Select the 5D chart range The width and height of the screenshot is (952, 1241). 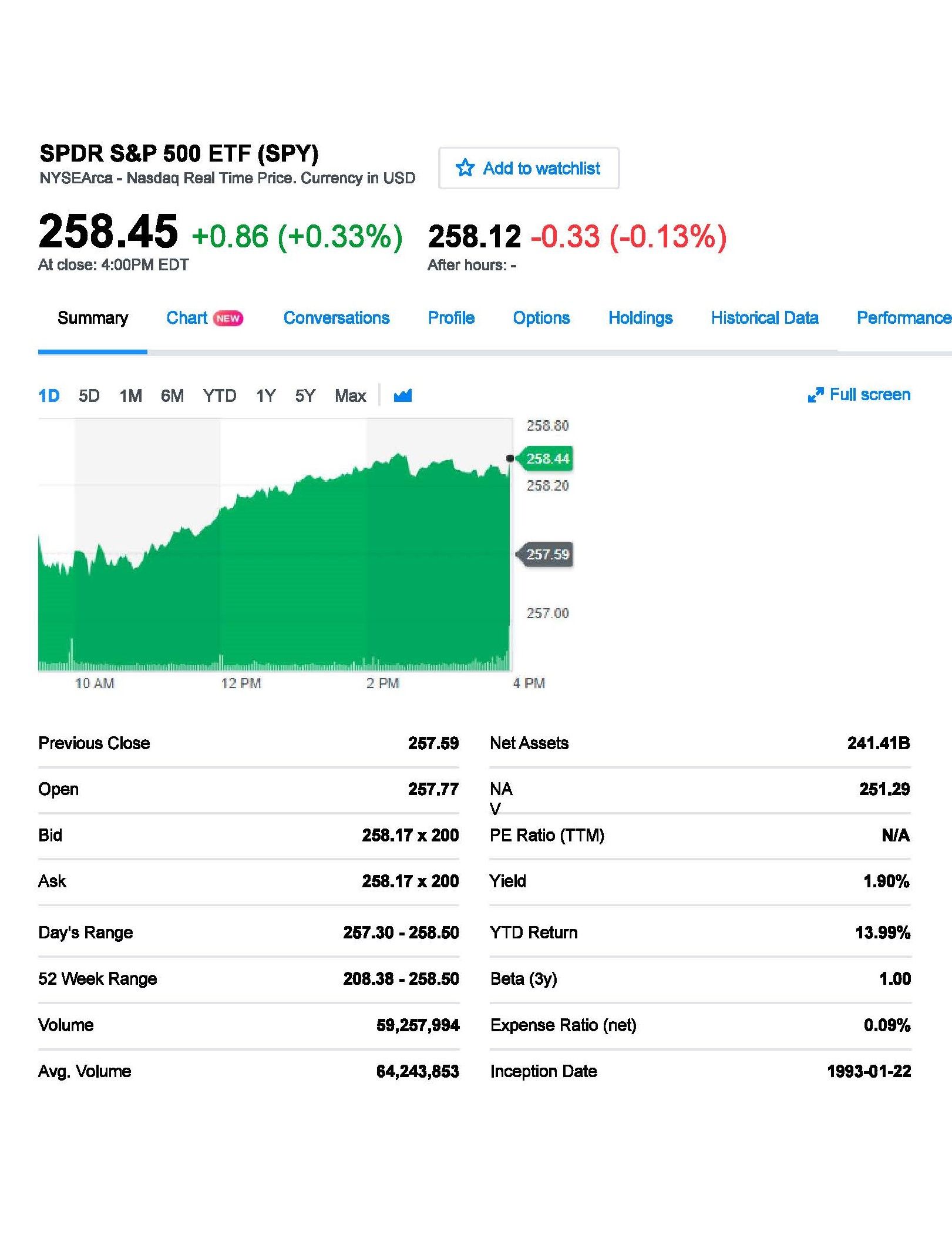(x=89, y=395)
